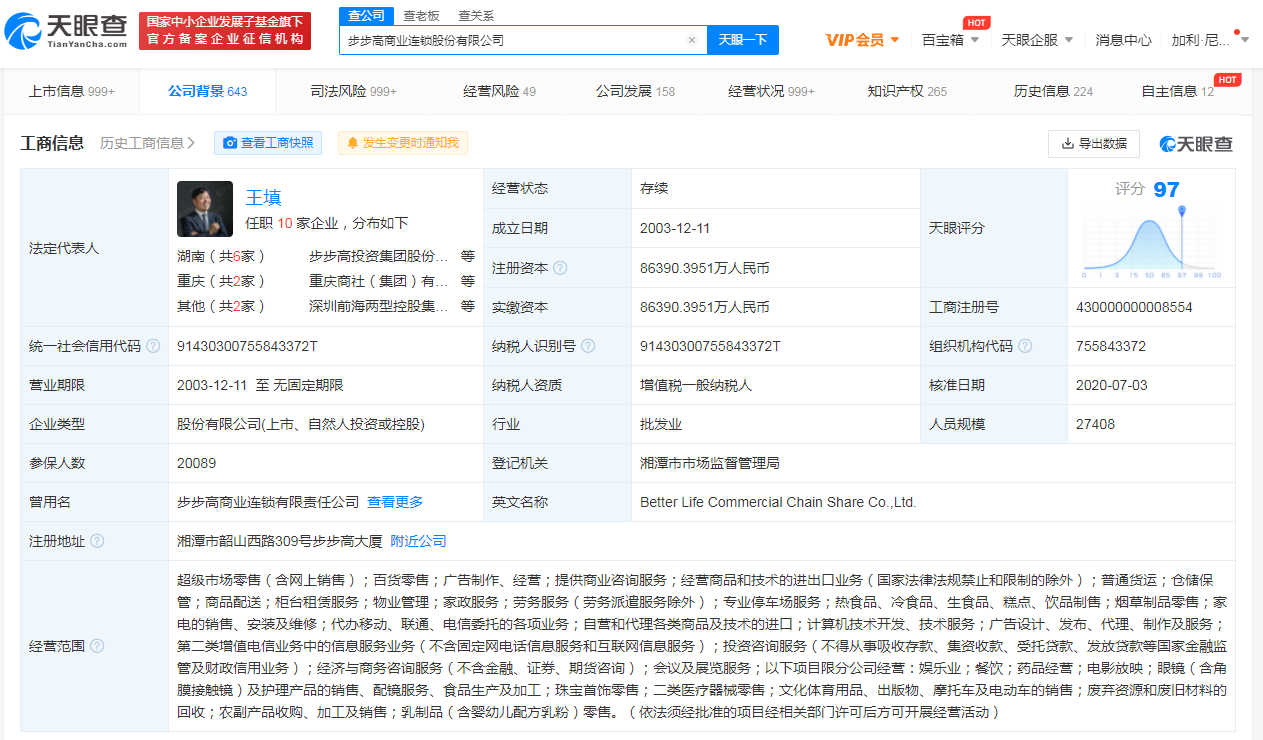Image resolution: width=1263 pixels, height=740 pixels.
Task: Click the TianYanCha logo in header
Action: tap(66, 31)
